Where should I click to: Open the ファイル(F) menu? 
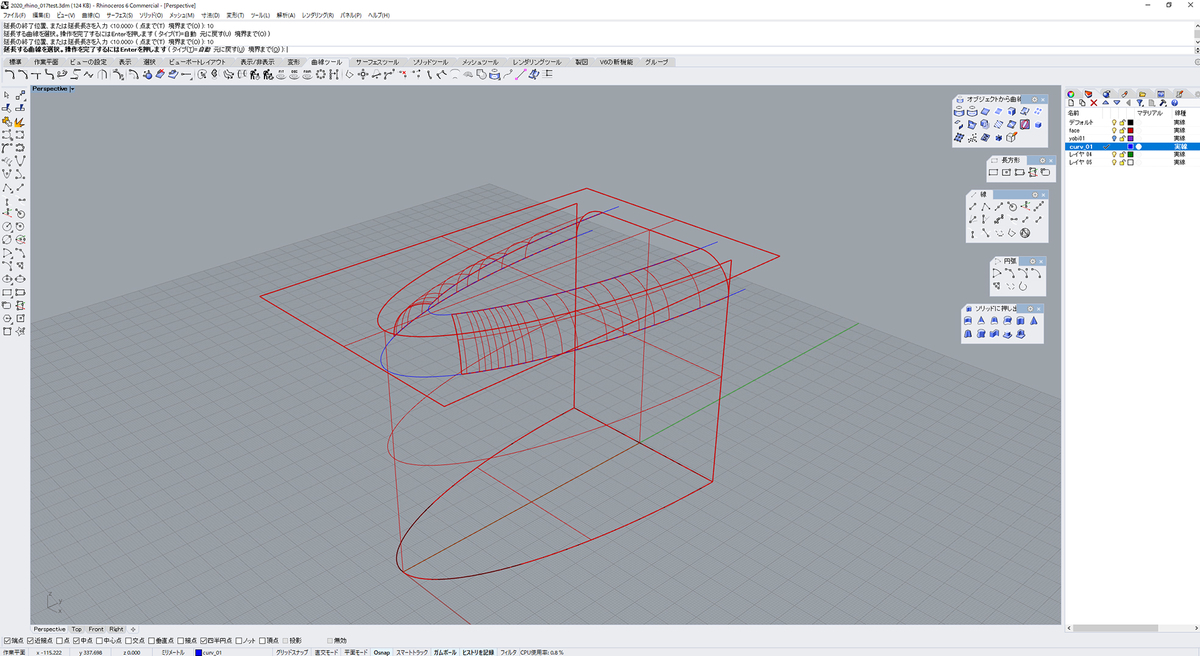[15, 16]
